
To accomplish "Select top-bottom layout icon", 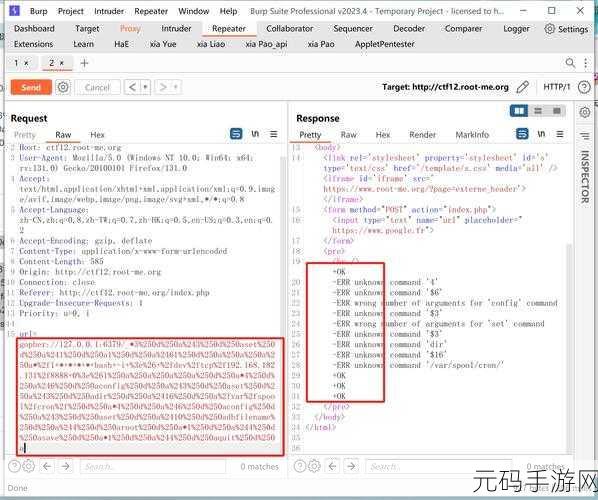I will click(x=538, y=111).
